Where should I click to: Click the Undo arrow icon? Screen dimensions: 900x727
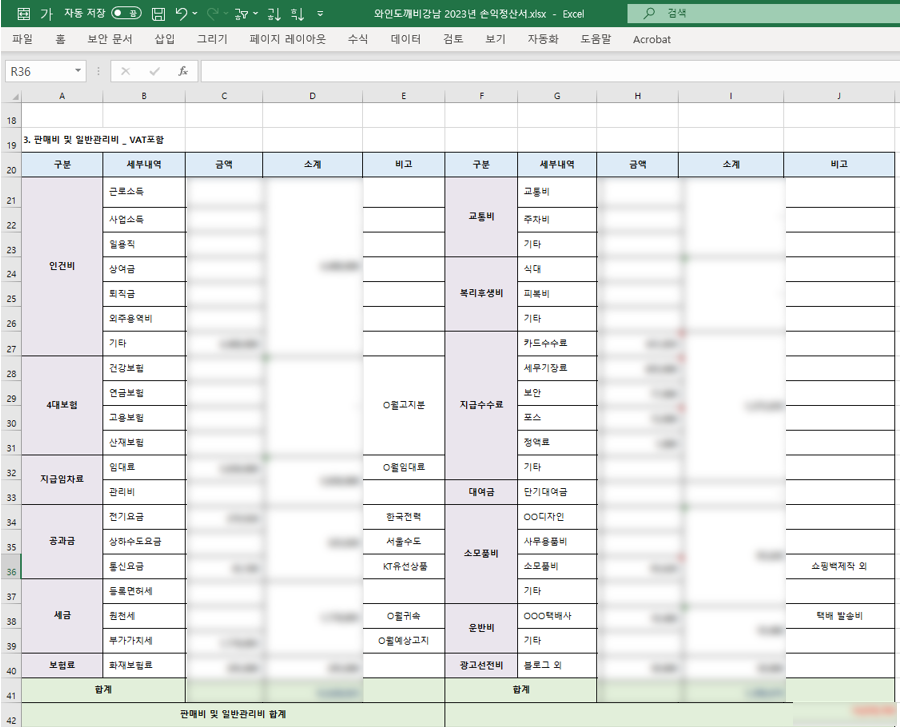point(181,13)
